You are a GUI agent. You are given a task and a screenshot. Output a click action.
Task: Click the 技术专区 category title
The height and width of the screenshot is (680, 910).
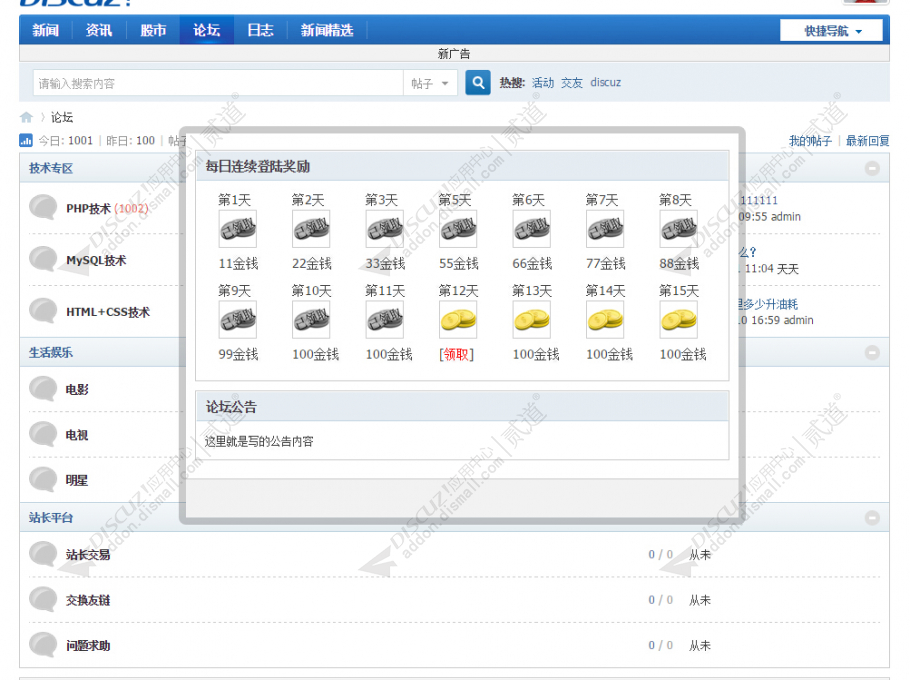pos(51,168)
